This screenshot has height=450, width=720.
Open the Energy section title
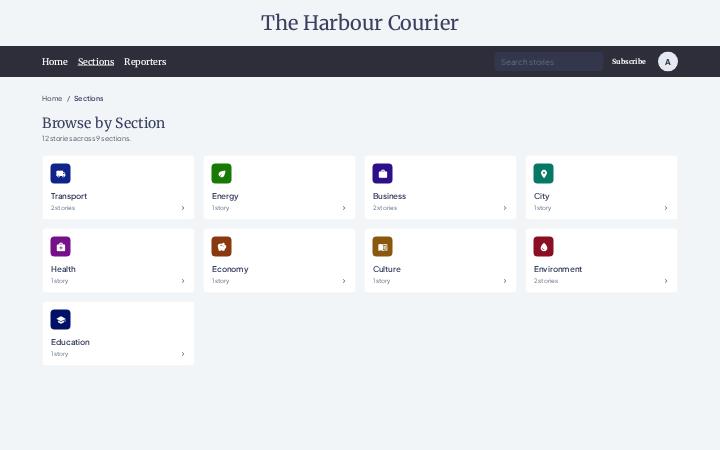click(x=225, y=196)
